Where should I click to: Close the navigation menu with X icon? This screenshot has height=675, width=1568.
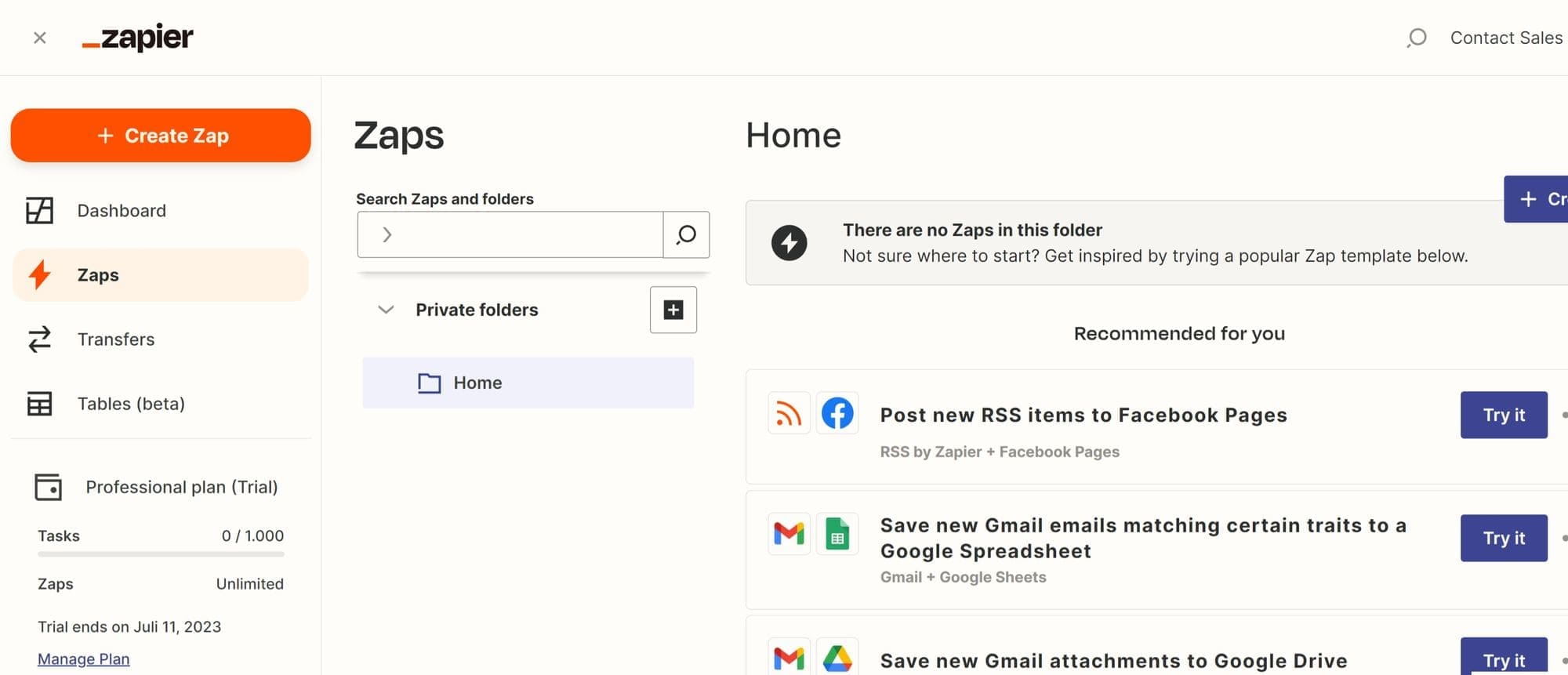click(x=40, y=38)
